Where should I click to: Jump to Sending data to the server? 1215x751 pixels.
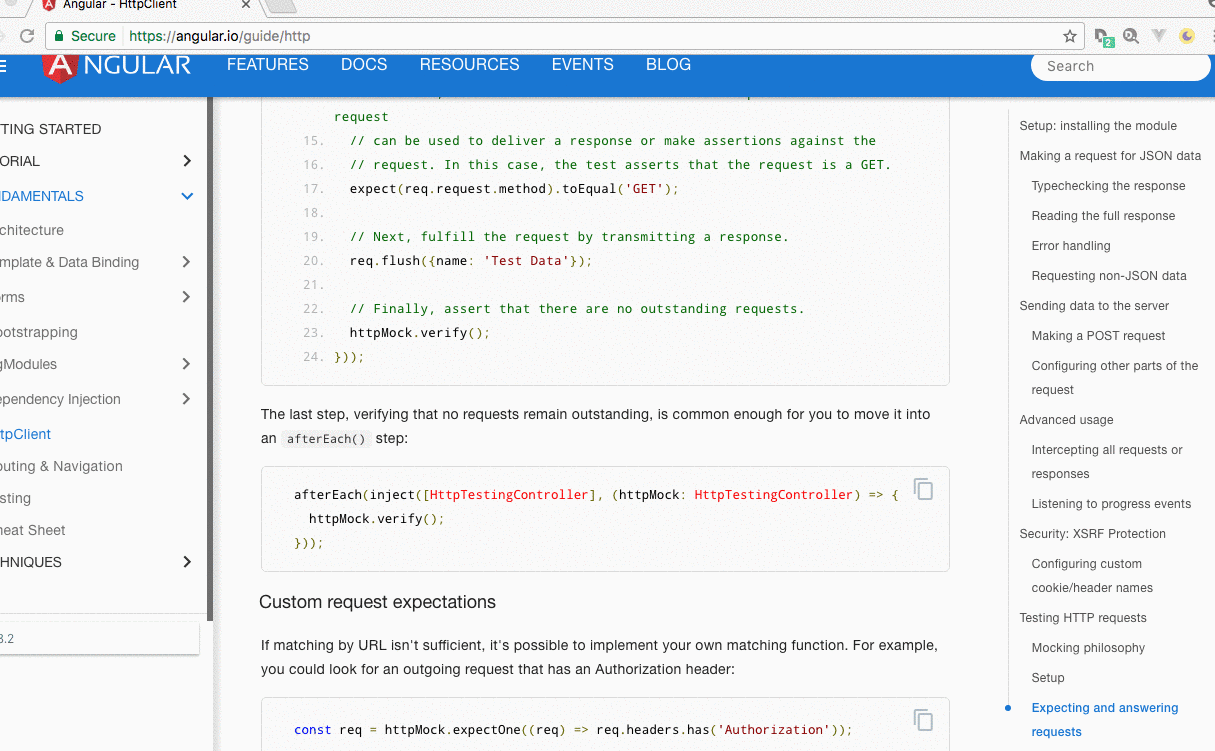(1094, 306)
